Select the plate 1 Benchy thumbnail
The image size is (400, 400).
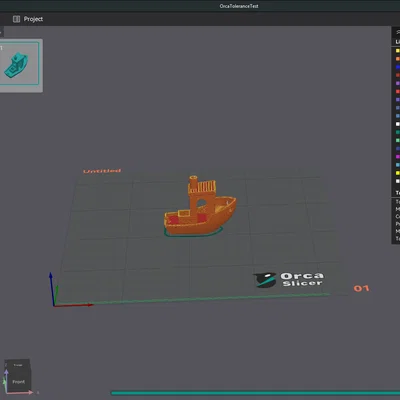[19, 64]
